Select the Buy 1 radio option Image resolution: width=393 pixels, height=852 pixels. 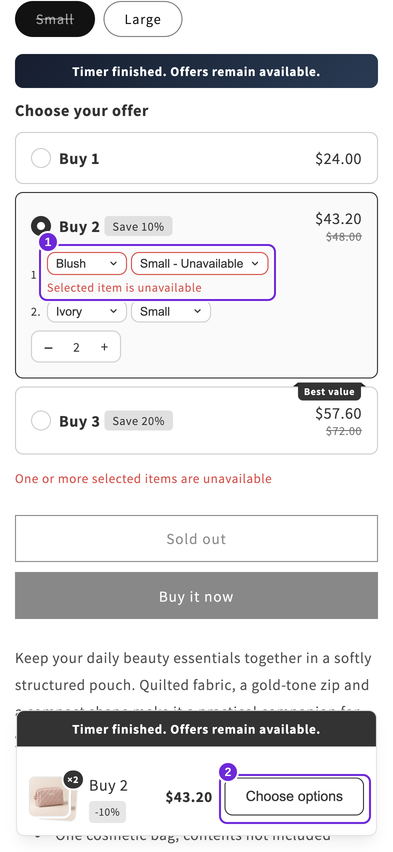(x=41, y=159)
